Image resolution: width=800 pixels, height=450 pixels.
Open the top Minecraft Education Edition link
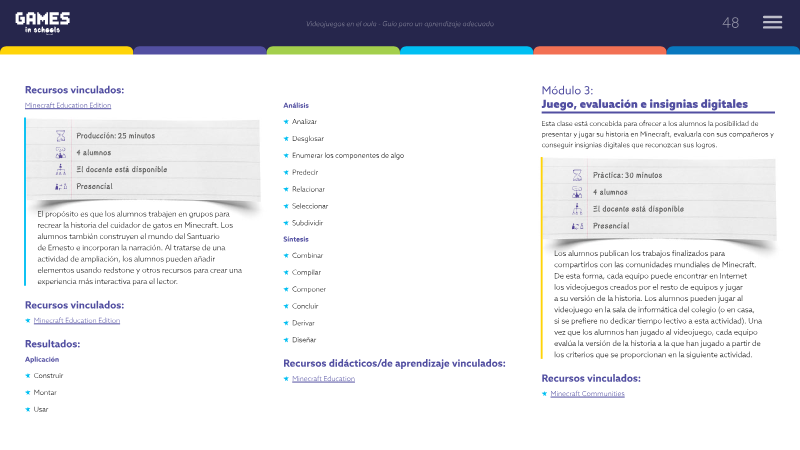tap(68, 105)
